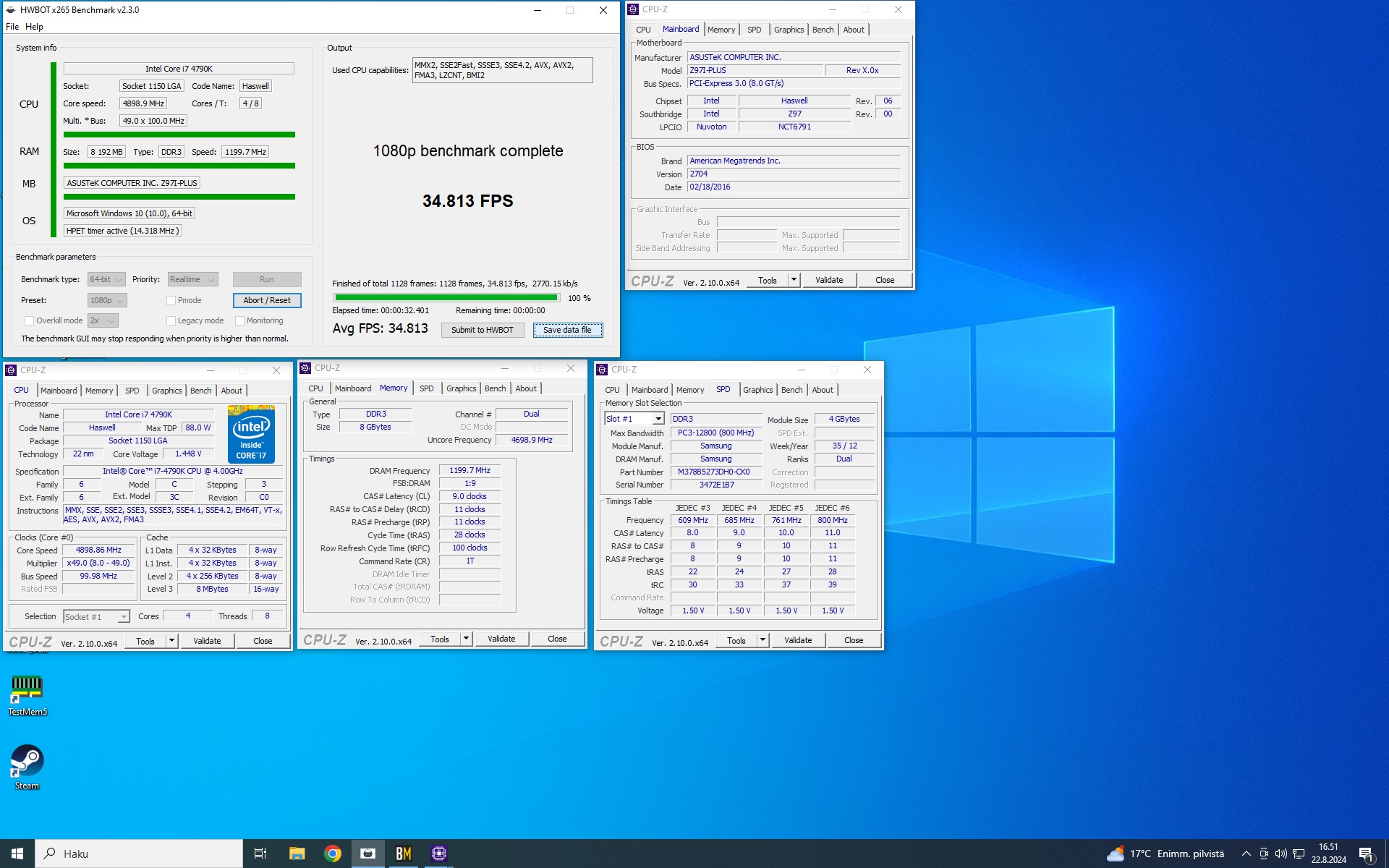Launch Google Chrome from taskbar

pyautogui.click(x=333, y=854)
